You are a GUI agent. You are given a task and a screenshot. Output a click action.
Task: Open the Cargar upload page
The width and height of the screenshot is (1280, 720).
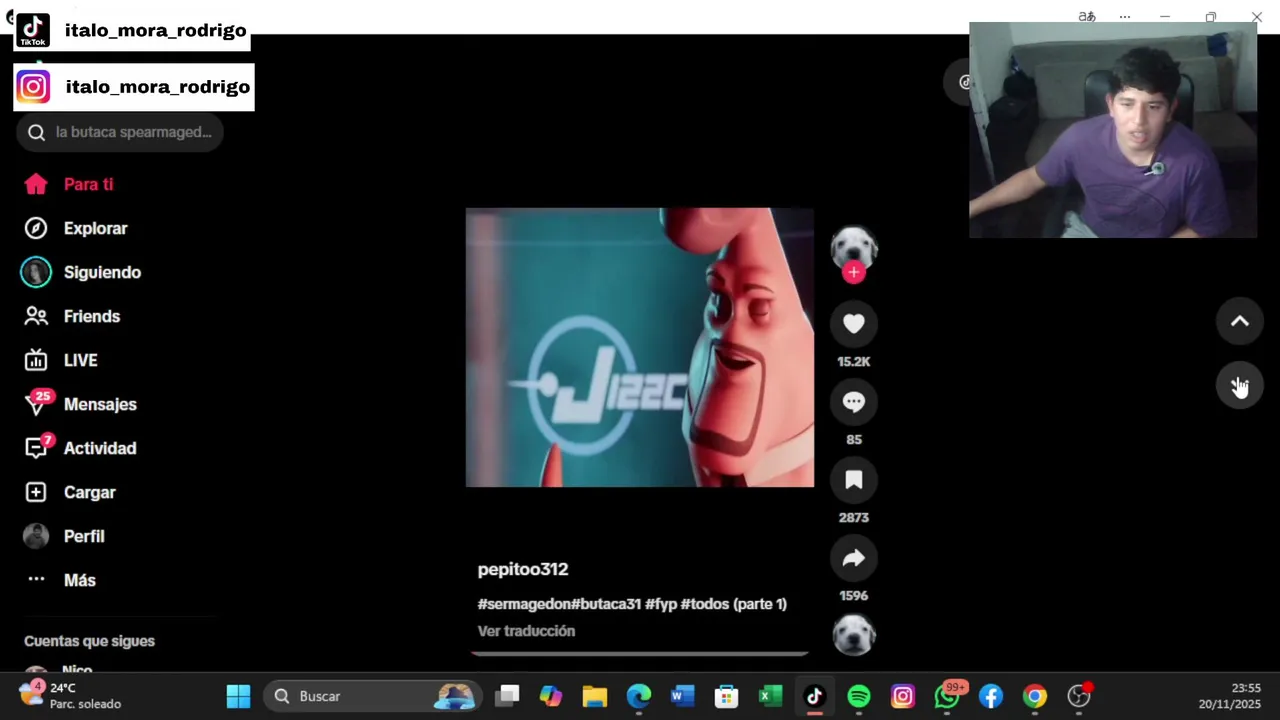[x=70, y=492]
